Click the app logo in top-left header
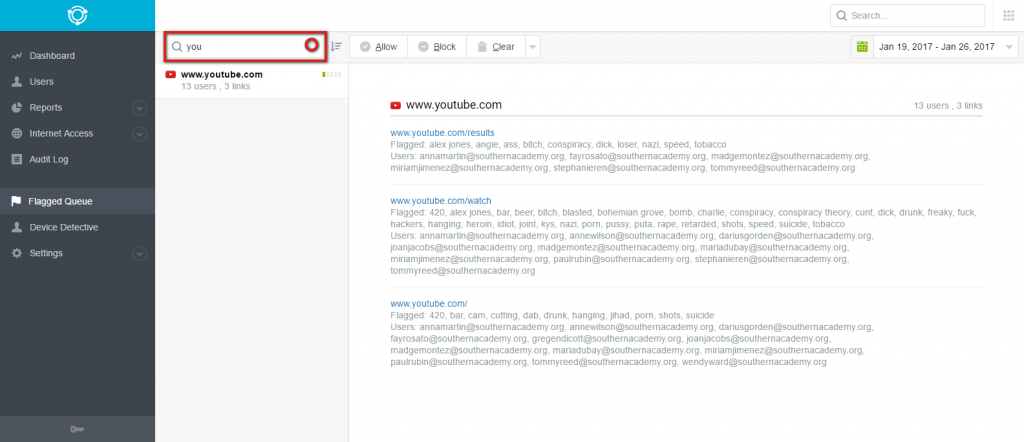Viewport: 1024px width, 442px height. (77, 15)
